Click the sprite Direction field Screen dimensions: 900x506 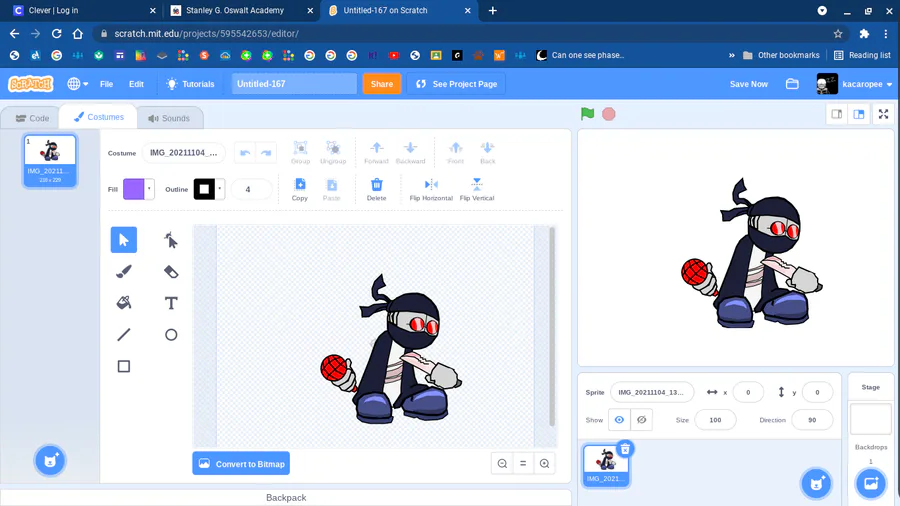point(812,420)
